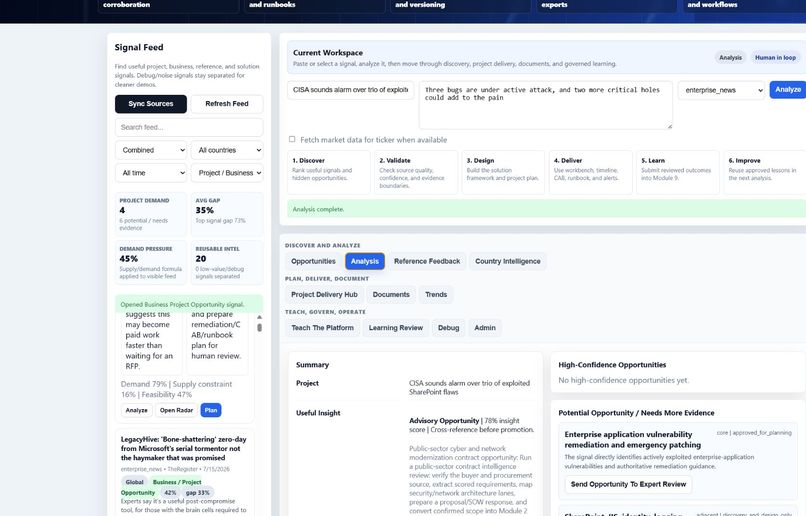The width and height of the screenshot is (806, 516).
Task: Open the All time dropdown
Action: click(151, 173)
